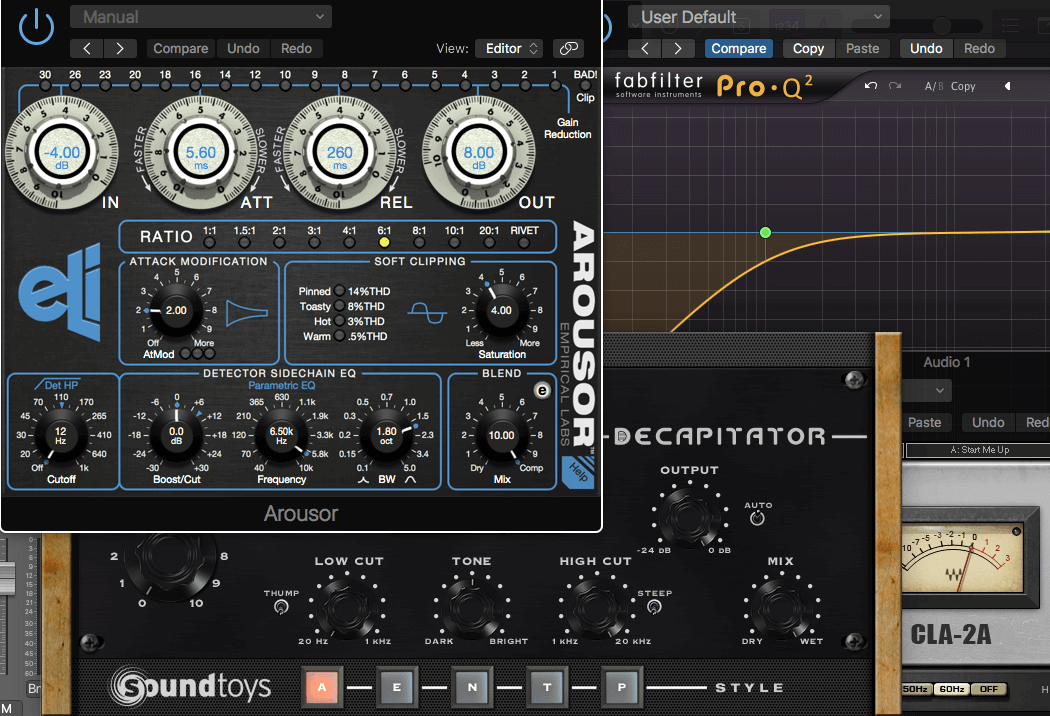Screen dimensions: 1050x716
Task: Click the ATT knob showing 5.60 ms
Action: click(x=201, y=153)
